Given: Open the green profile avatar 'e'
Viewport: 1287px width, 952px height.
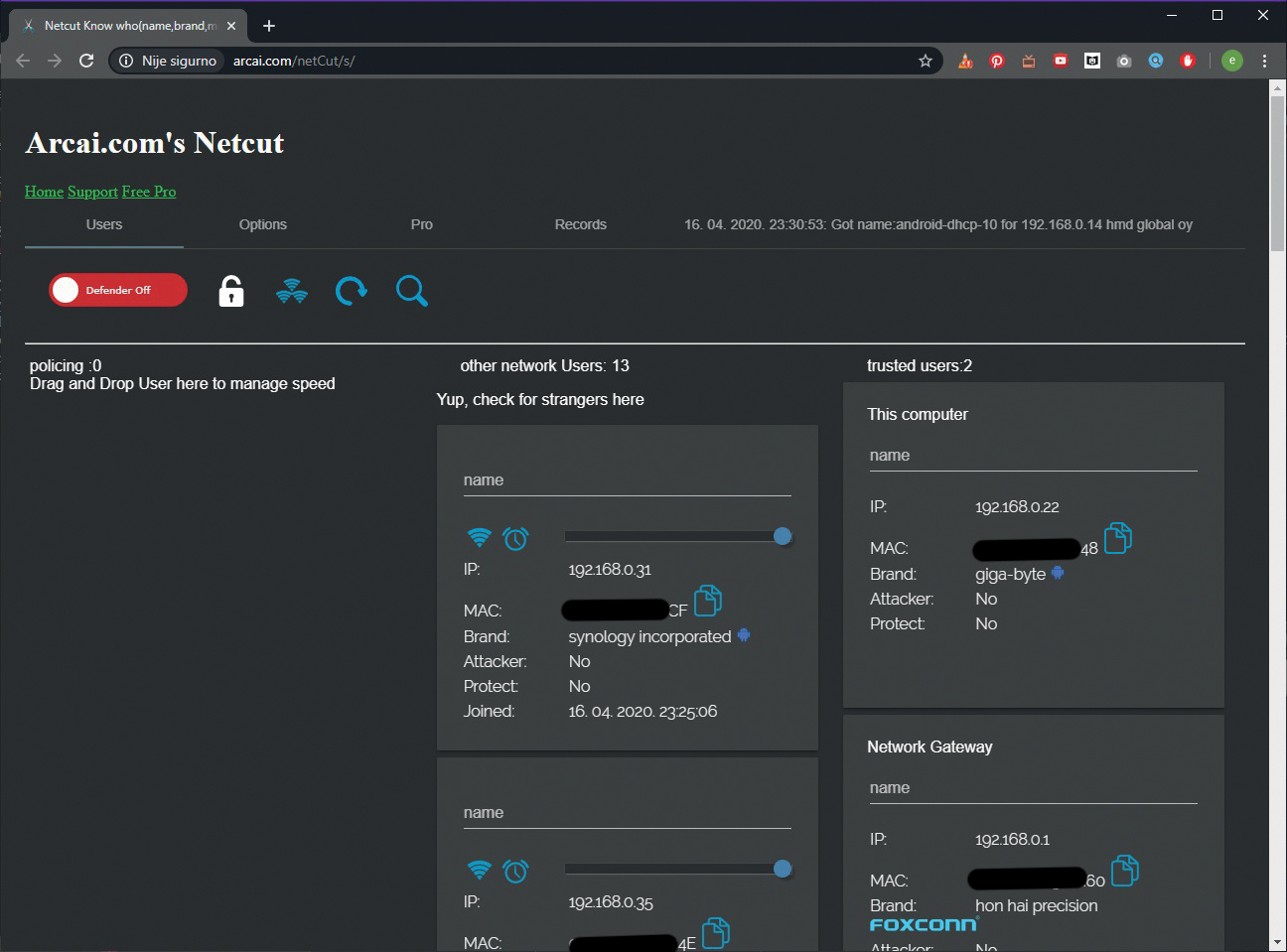Looking at the screenshot, I should pos(1232,61).
